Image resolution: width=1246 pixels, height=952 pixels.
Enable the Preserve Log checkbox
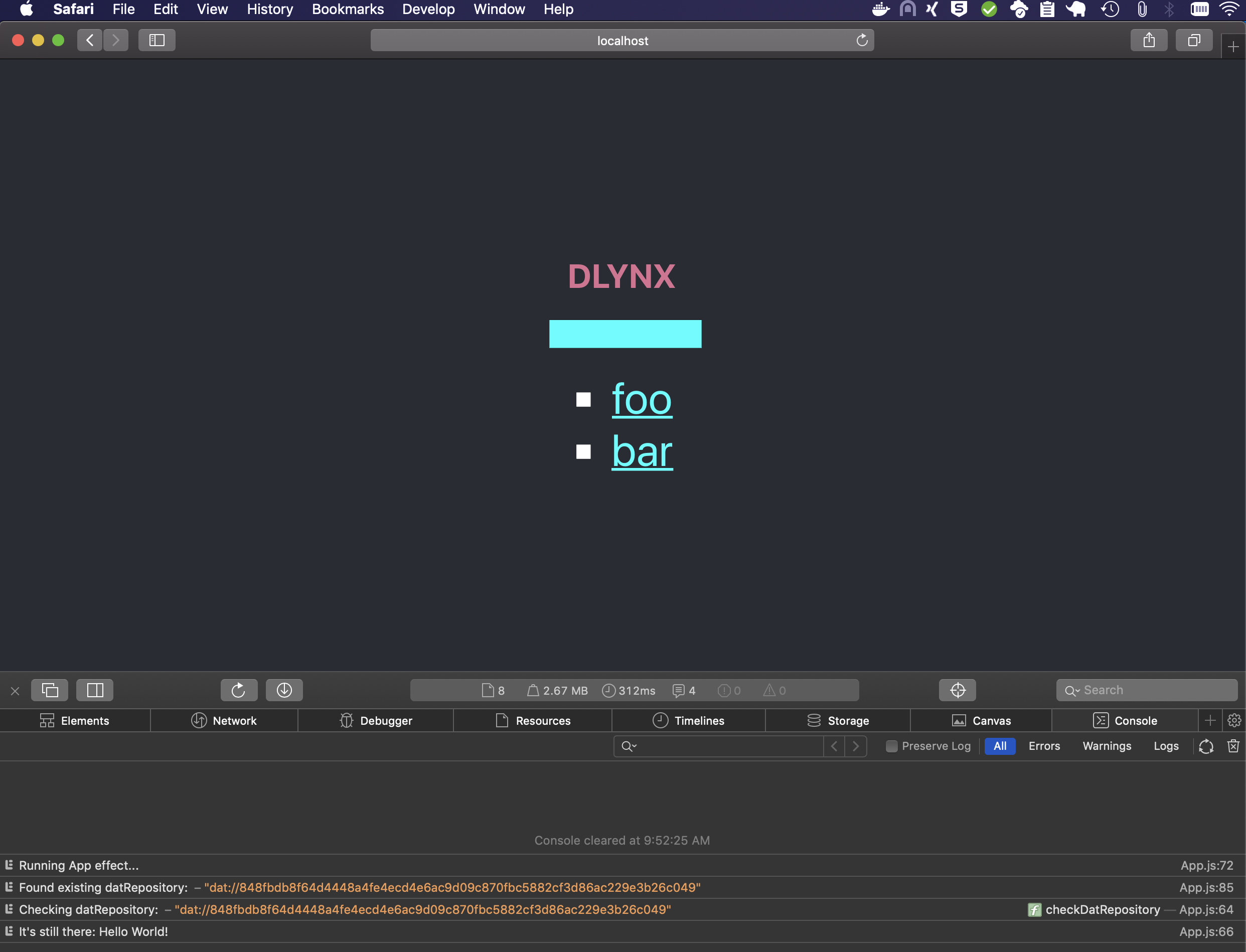891,746
